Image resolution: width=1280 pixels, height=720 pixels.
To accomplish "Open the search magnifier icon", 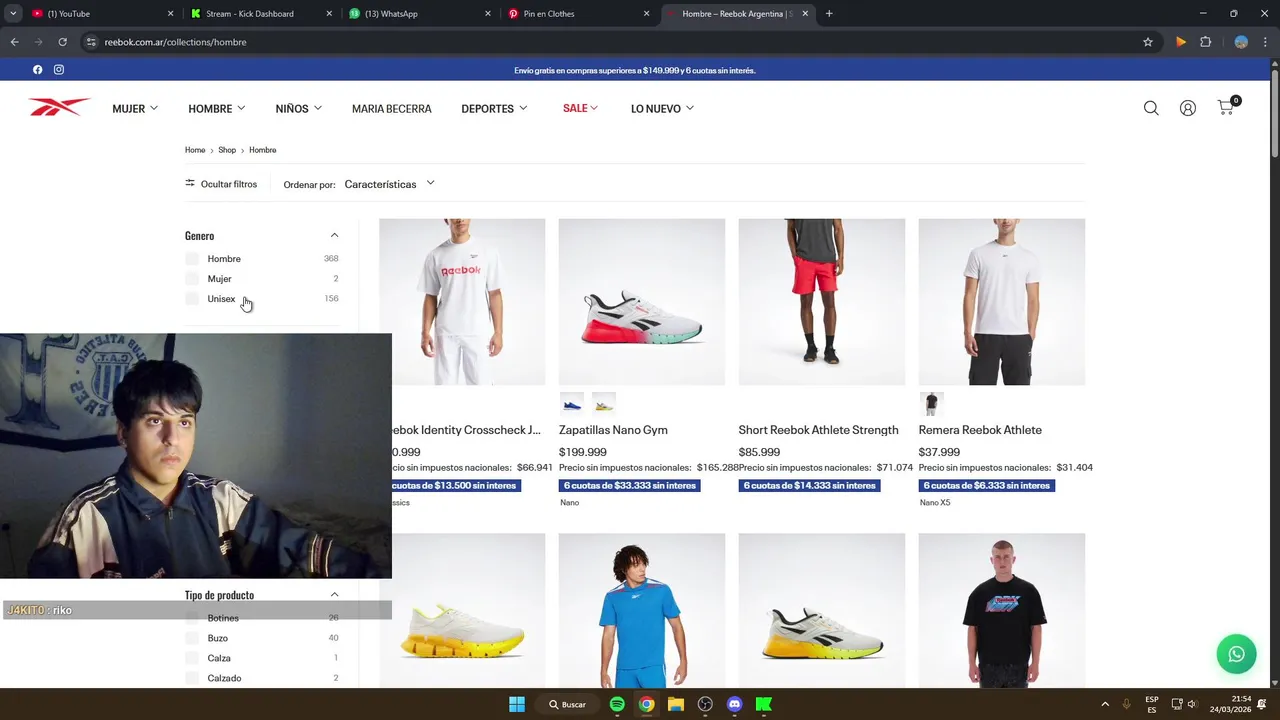I will [1151, 108].
